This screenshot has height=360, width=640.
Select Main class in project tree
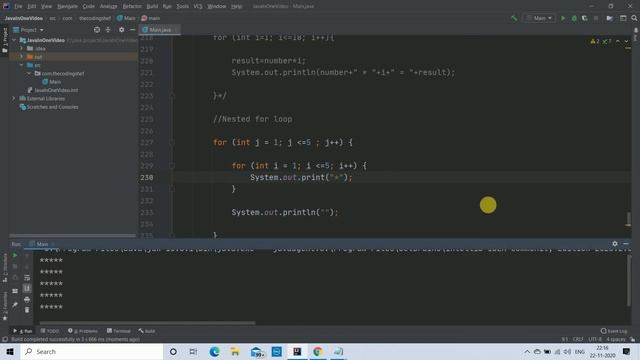point(51,82)
